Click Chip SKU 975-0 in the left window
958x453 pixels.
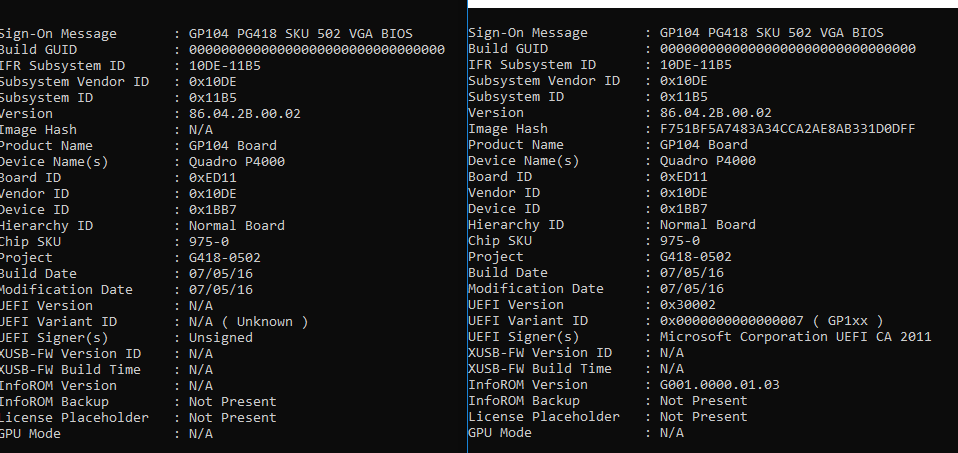[x=209, y=242]
